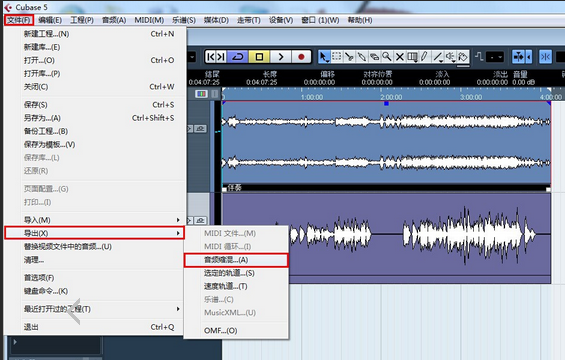Viewport: 565px width, 360px height.
Task: Click the 2:00:00 position on the ruler
Action: pos(391,97)
